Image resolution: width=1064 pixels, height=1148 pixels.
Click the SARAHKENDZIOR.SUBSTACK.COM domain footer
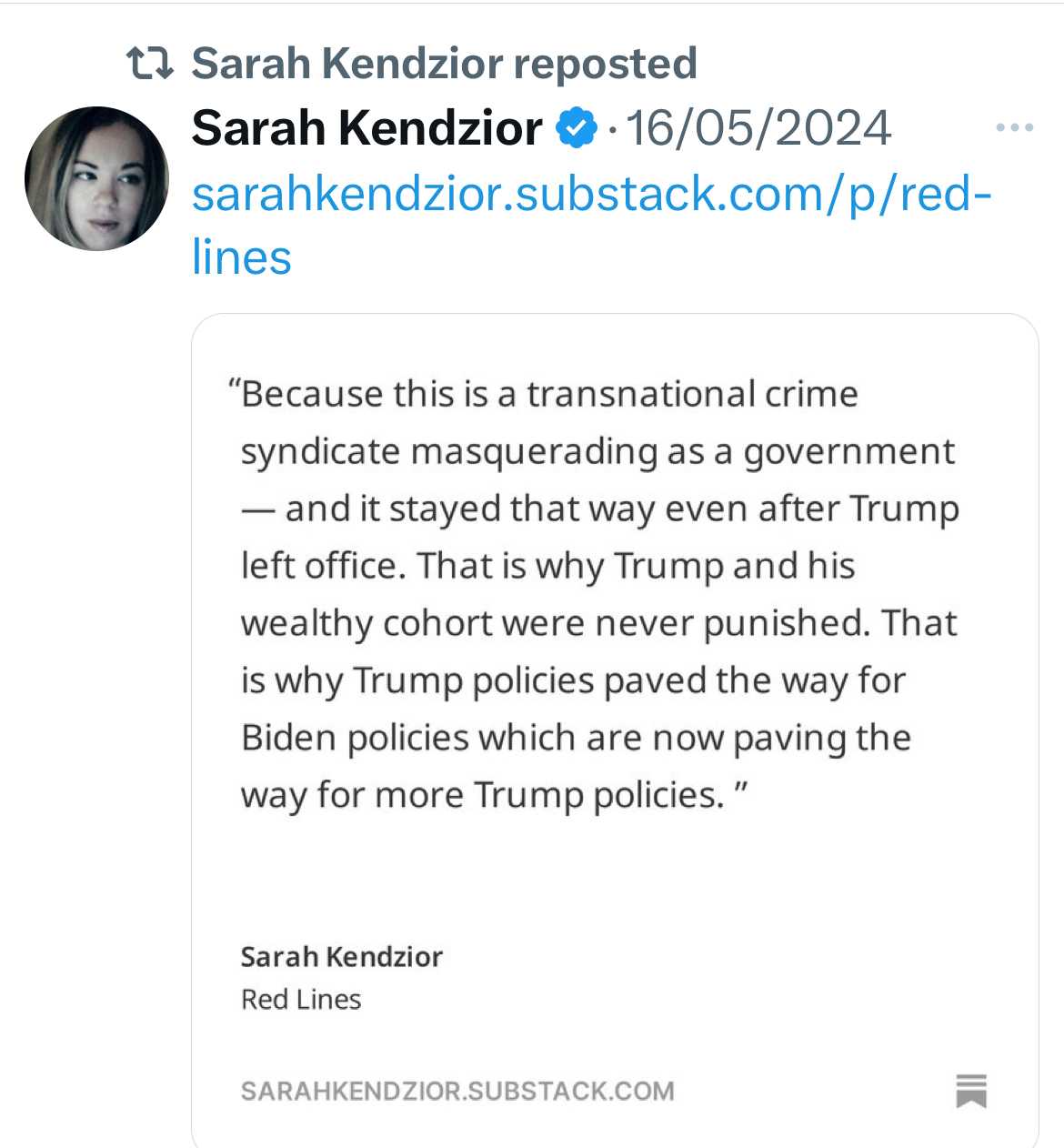click(x=457, y=1091)
